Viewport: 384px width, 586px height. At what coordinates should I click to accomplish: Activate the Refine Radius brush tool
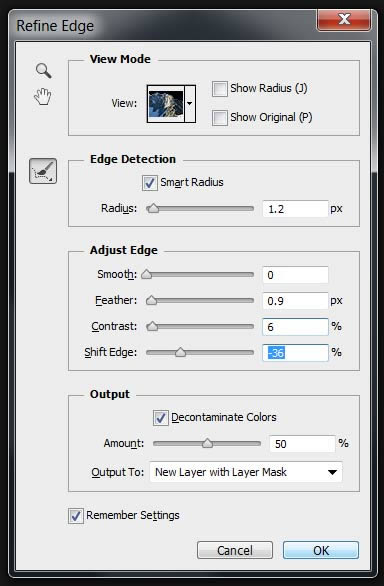pos(43,171)
